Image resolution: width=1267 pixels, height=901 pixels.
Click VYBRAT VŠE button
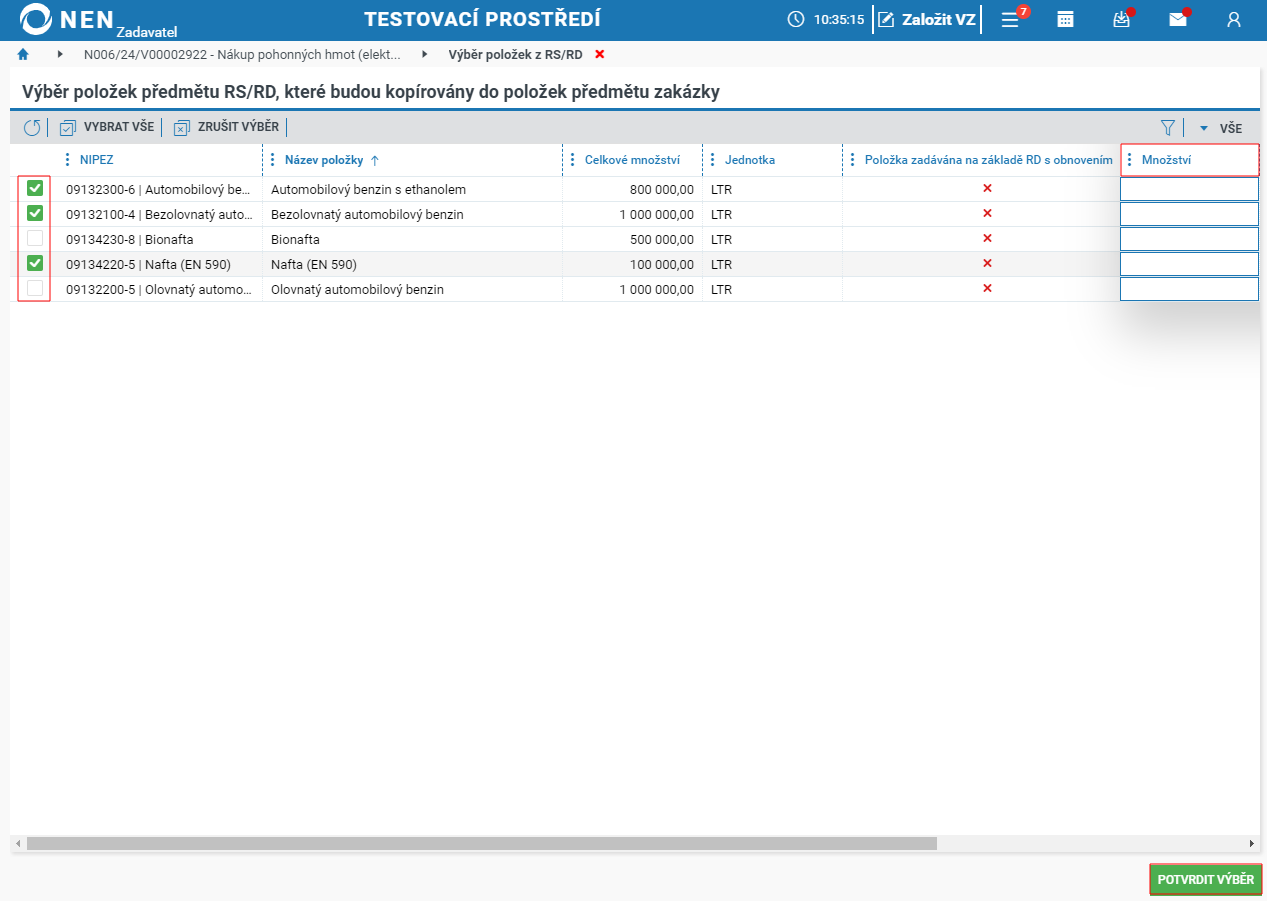pyautogui.click(x=107, y=128)
